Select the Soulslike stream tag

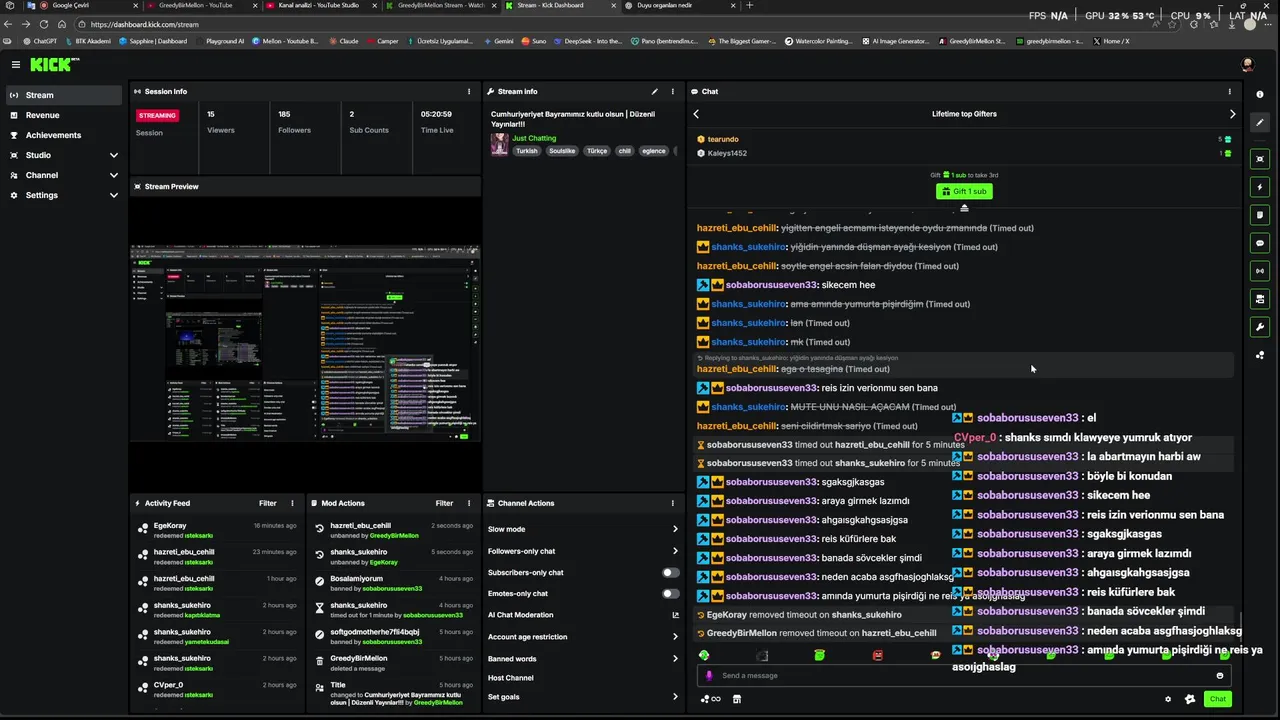(562, 151)
